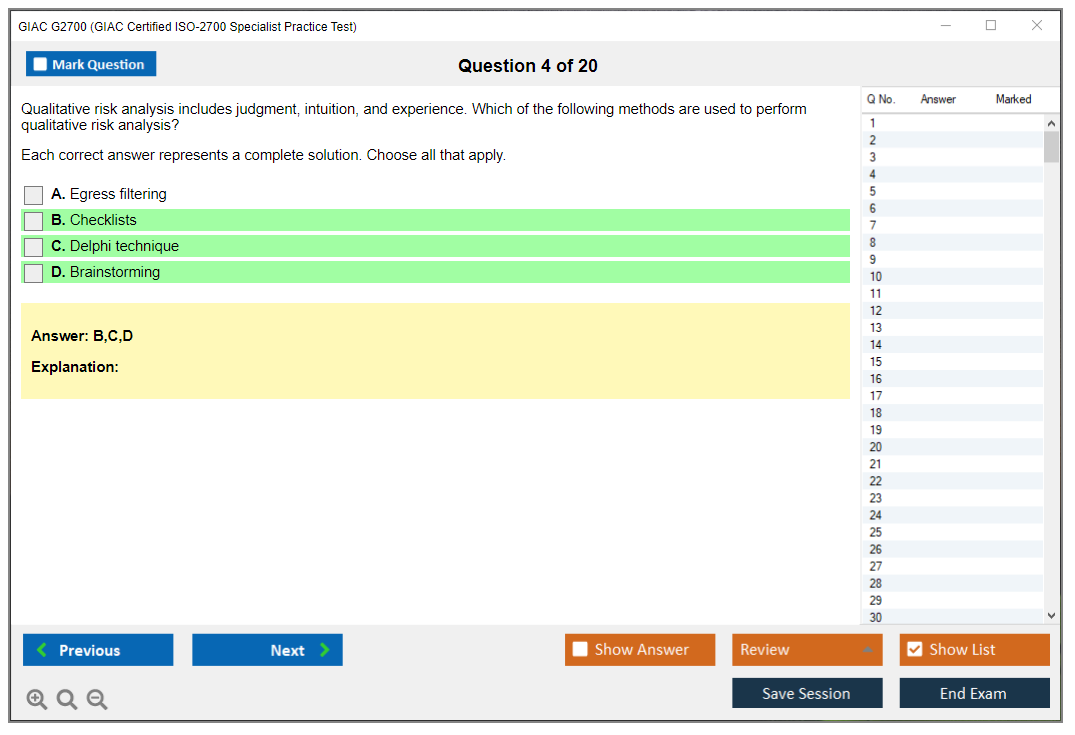The image size is (1075, 735).
Task: Save the current session
Action: tap(807, 692)
